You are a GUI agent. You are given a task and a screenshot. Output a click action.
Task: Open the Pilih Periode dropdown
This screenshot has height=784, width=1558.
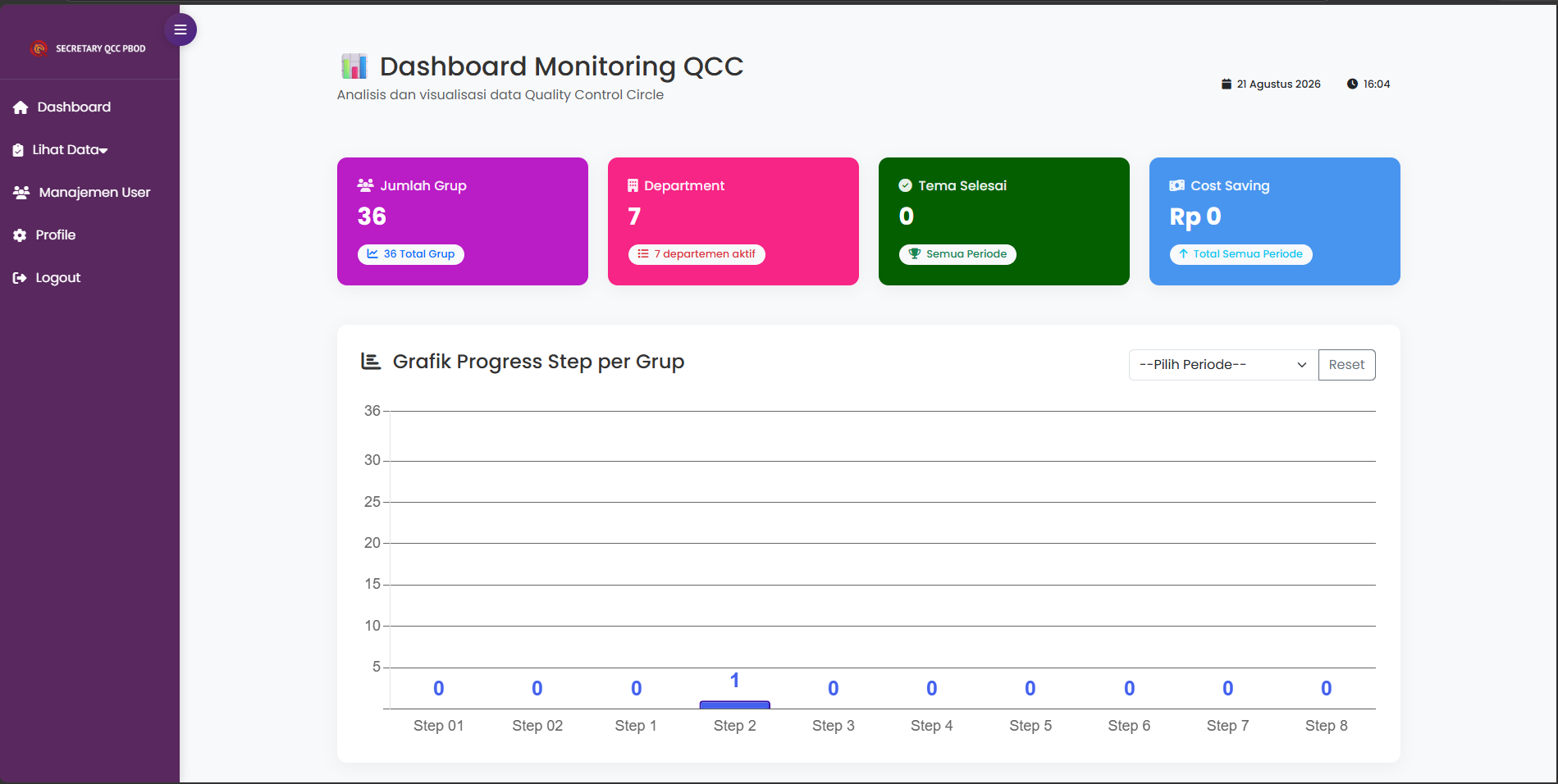click(1223, 365)
